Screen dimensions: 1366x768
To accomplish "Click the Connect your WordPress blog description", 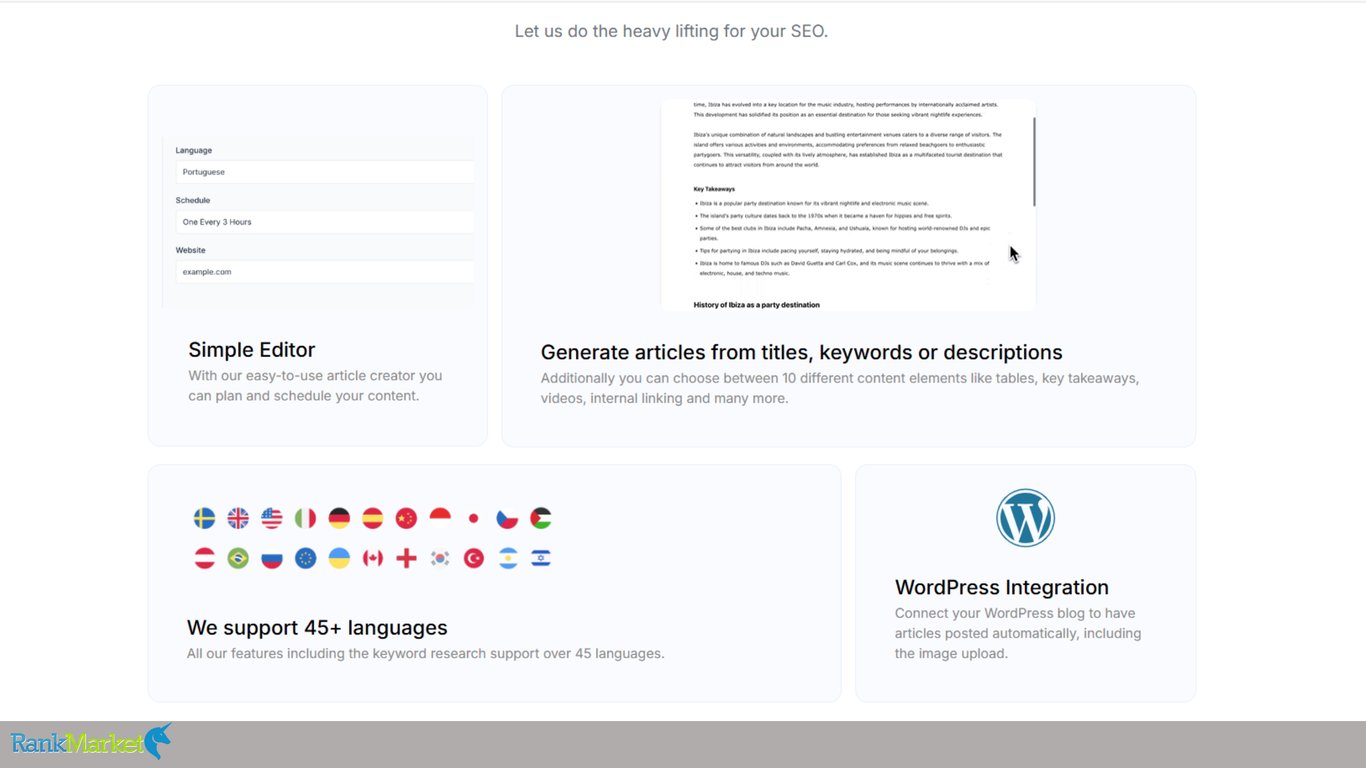I will (x=1018, y=633).
